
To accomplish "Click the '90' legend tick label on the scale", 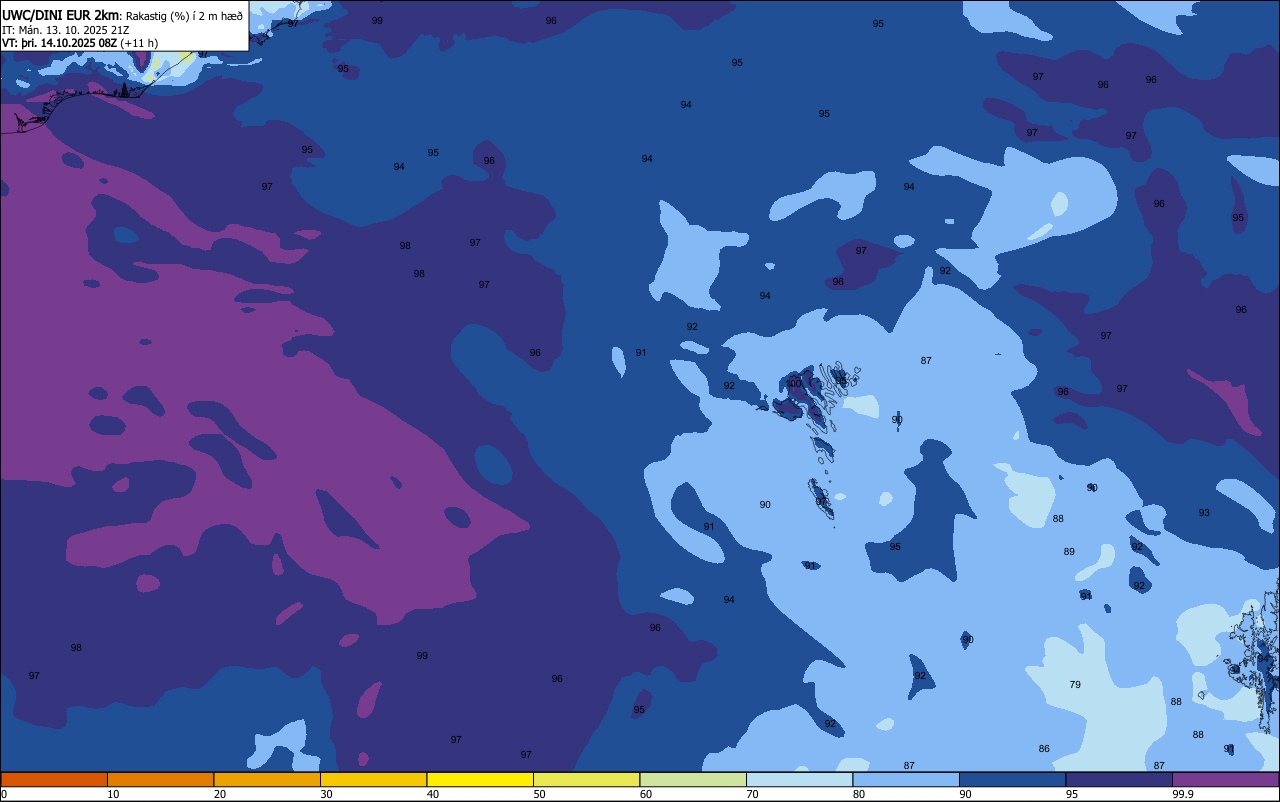I will click(965, 794).
